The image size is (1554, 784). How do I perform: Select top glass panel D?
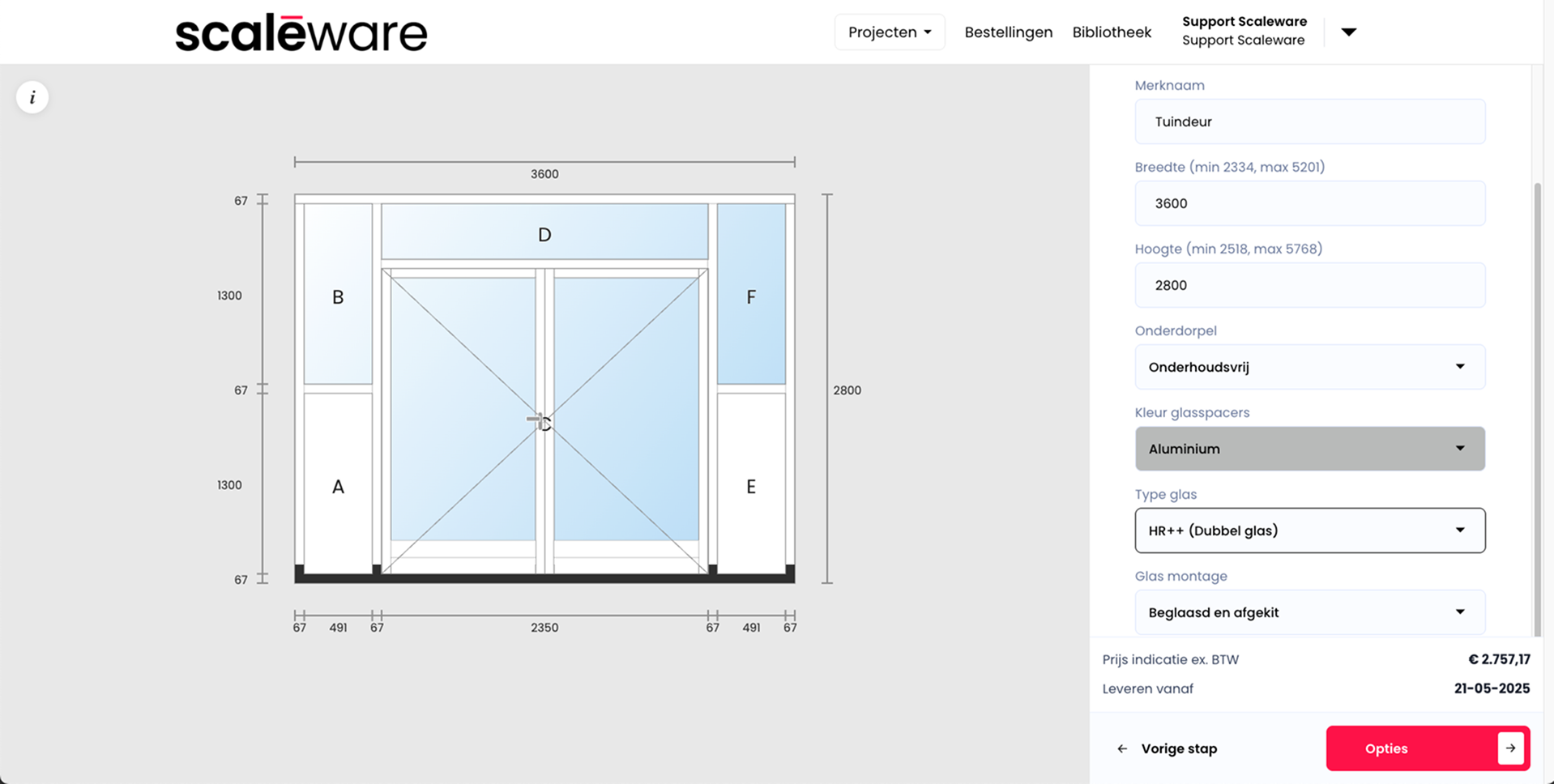544,232
